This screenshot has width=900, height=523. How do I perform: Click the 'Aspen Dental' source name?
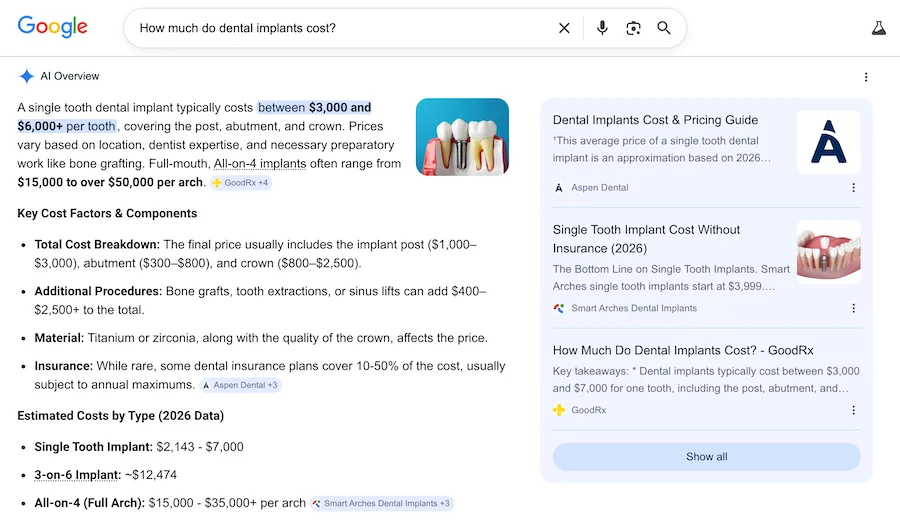pyautogui.click(x=599, y=188)
